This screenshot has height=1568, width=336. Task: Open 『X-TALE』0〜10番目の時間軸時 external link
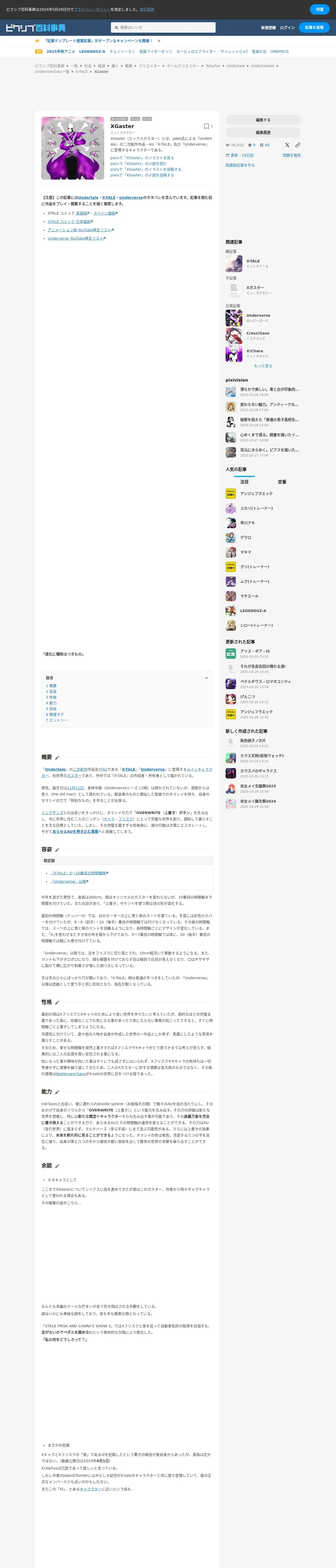point(80,873)
